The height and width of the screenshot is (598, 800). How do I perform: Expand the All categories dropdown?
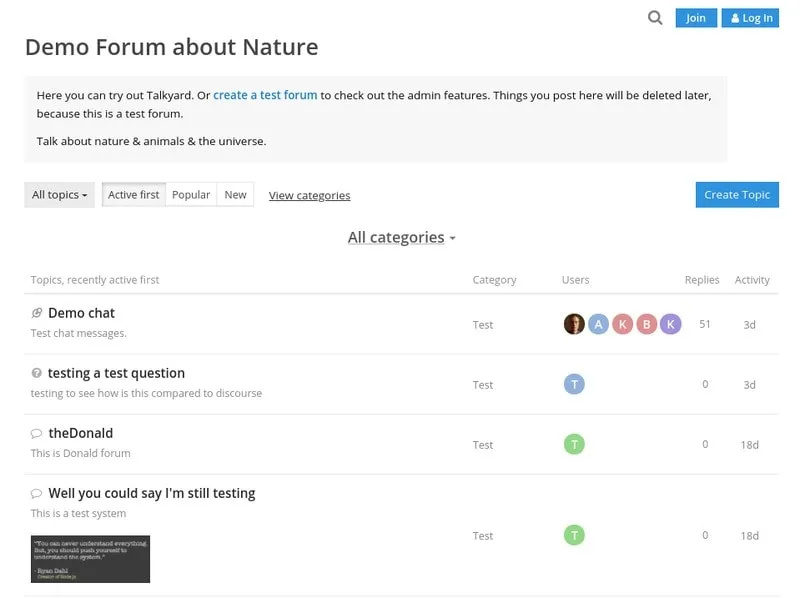coord(401,238)
